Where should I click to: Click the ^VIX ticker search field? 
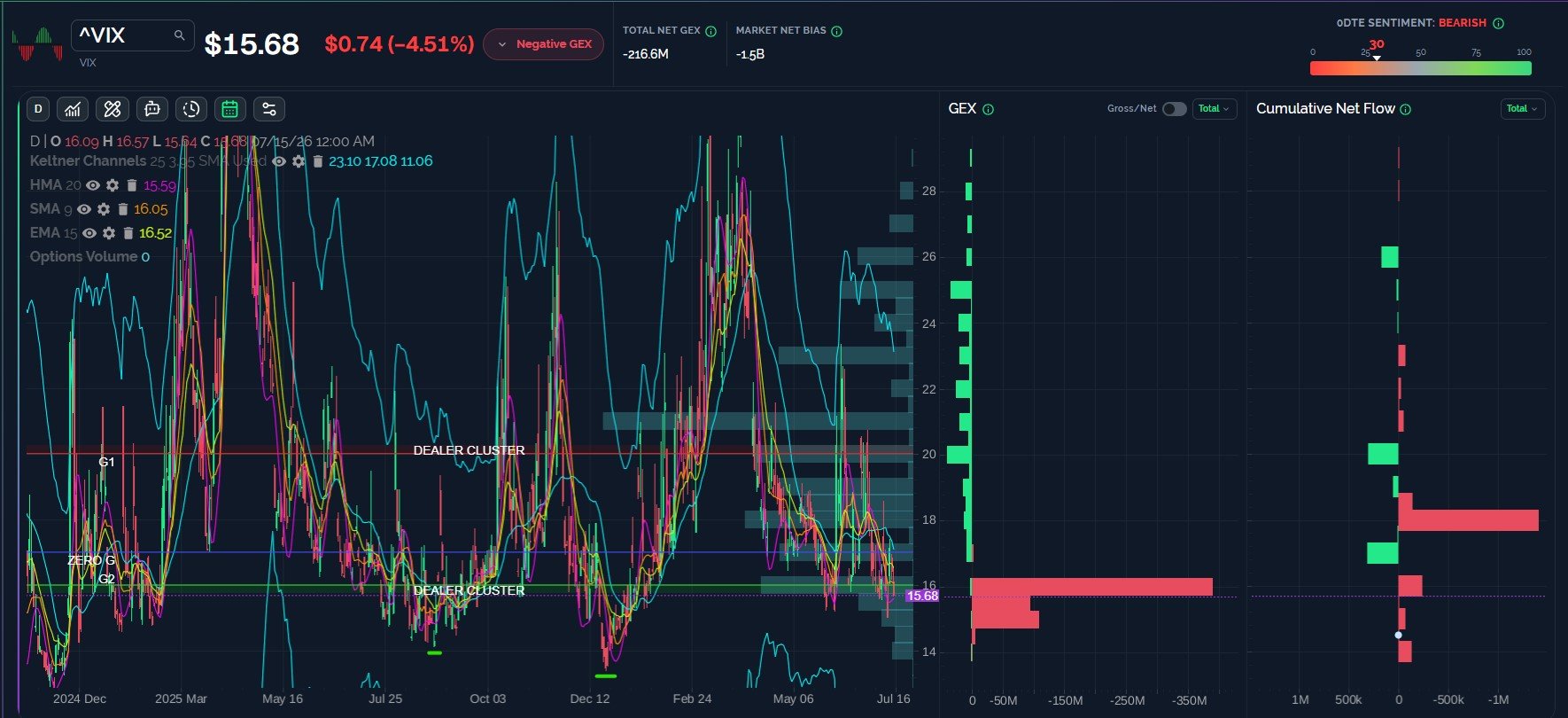coord(133,35)
